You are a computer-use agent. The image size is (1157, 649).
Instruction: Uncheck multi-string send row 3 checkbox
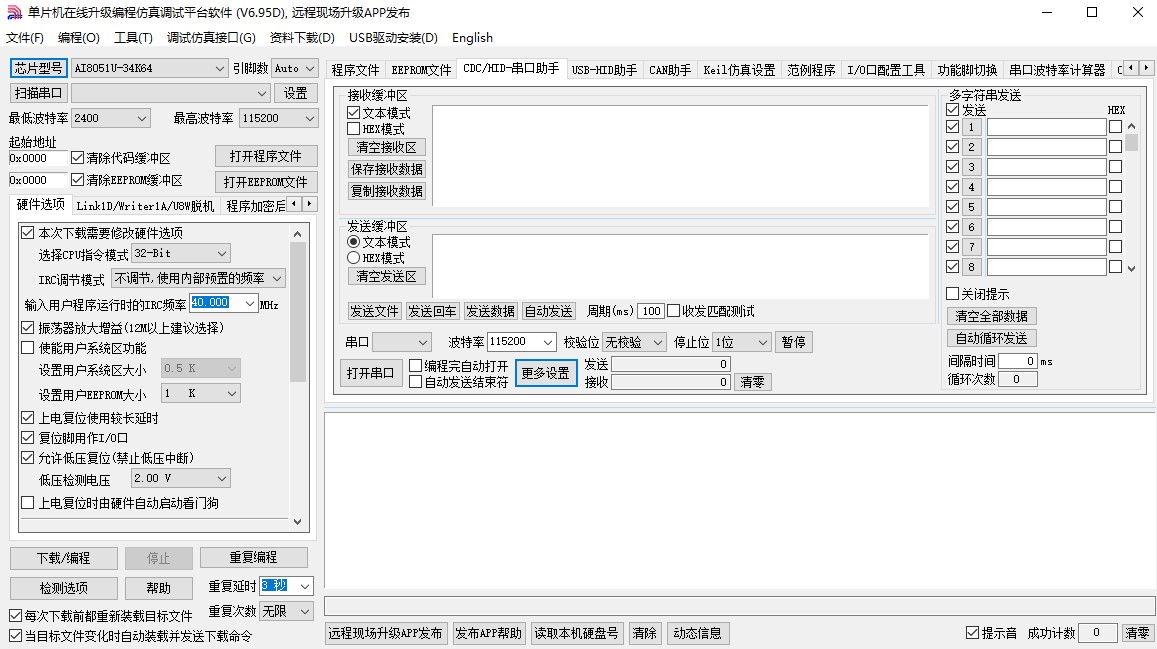point(953,167)
